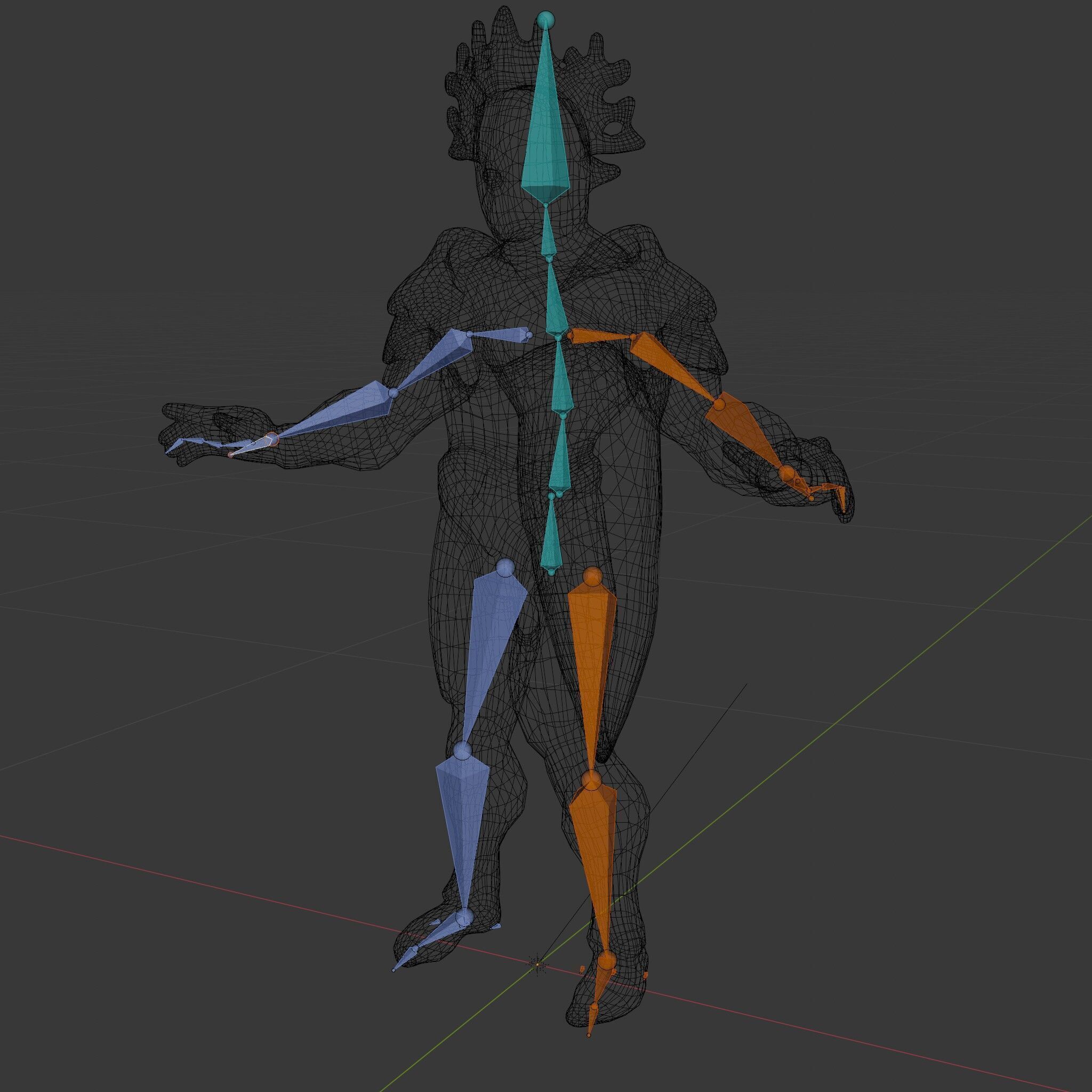This screenshot has width=1092, height=1092.
Task: Click the orange knee joint sphere
Action: pyautogui.click(x=591, y=781)
